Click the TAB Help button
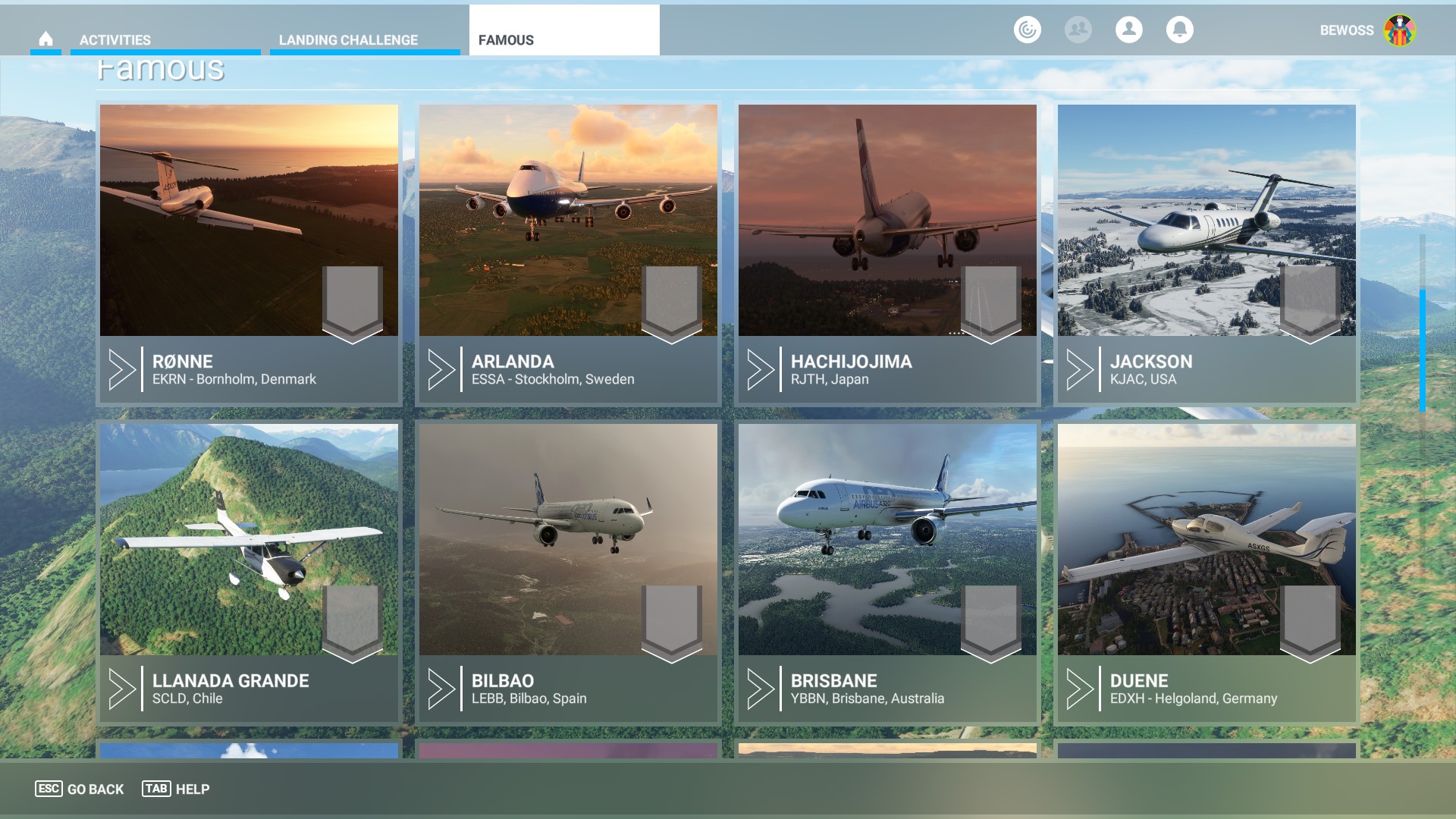1456x819 pixels. tap(176, 789)
